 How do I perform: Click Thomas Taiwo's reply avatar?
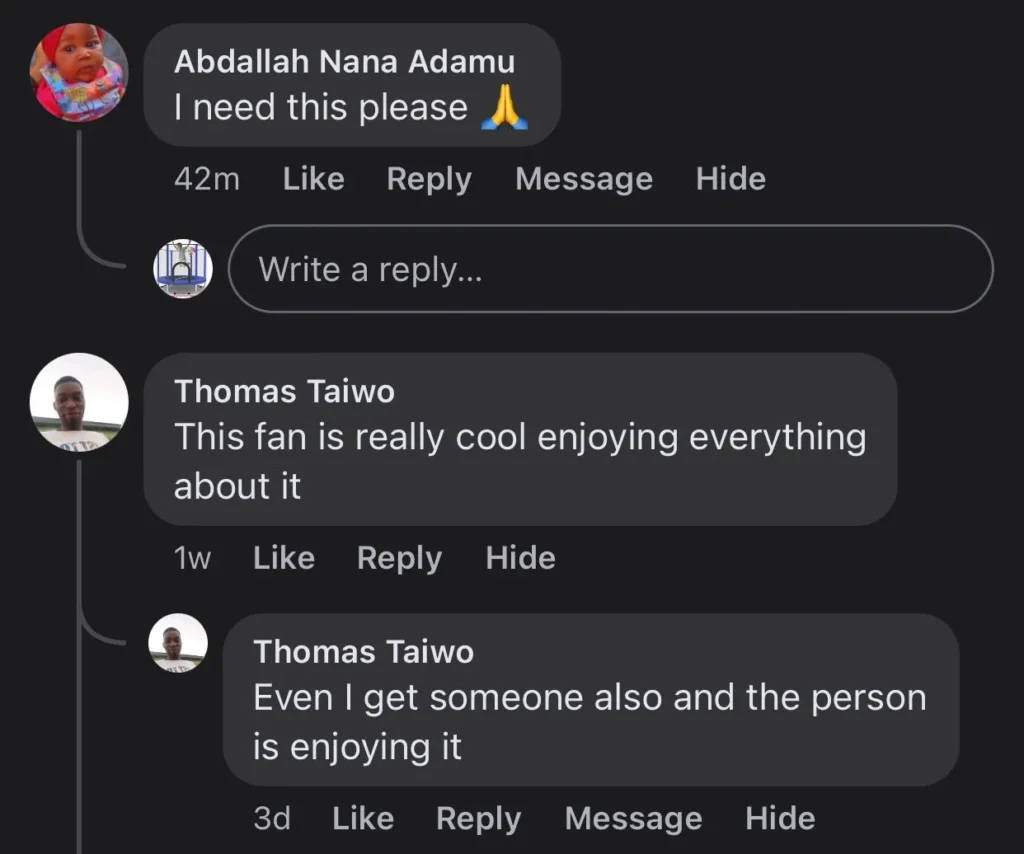coord(178,643)
